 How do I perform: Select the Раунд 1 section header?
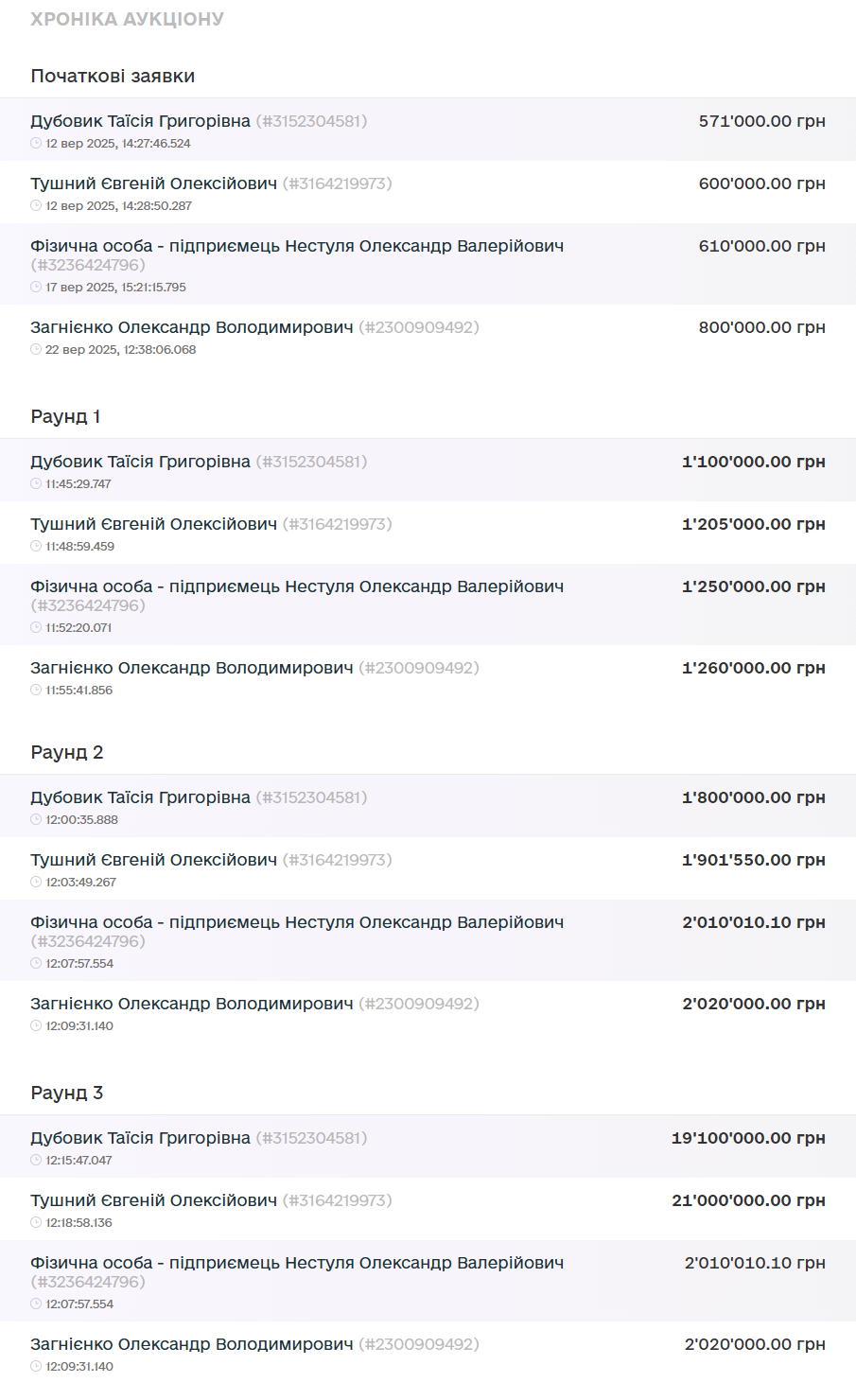65,416
